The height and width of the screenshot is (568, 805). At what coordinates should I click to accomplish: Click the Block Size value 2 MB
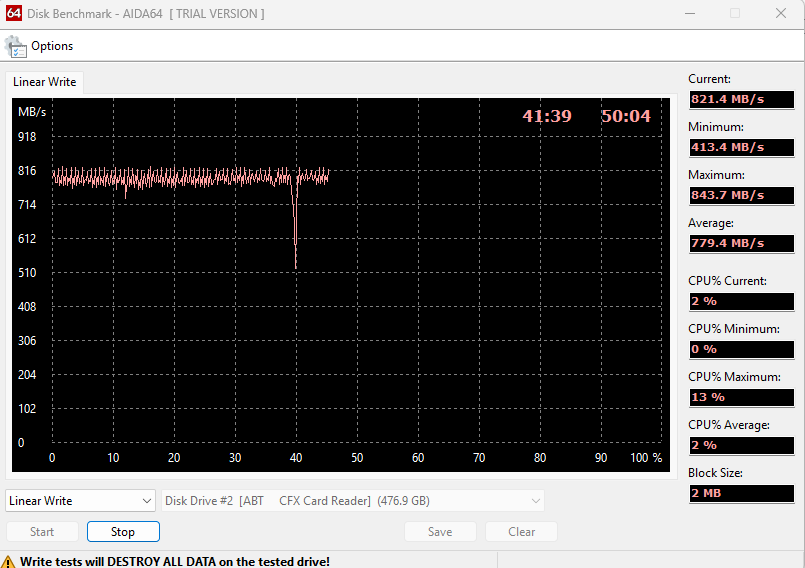[x=741, y=494]
